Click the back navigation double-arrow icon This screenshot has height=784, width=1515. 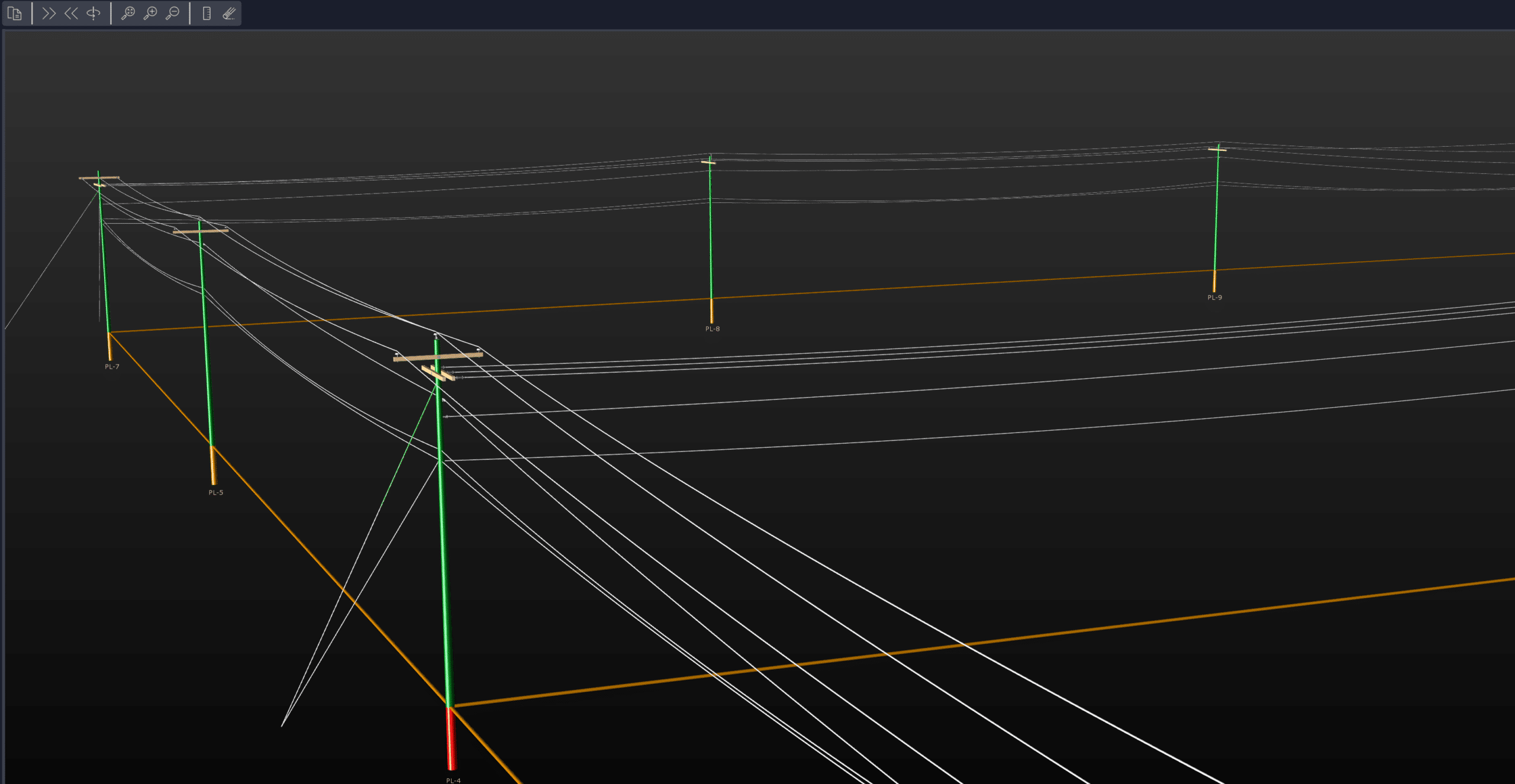point(71,13)
